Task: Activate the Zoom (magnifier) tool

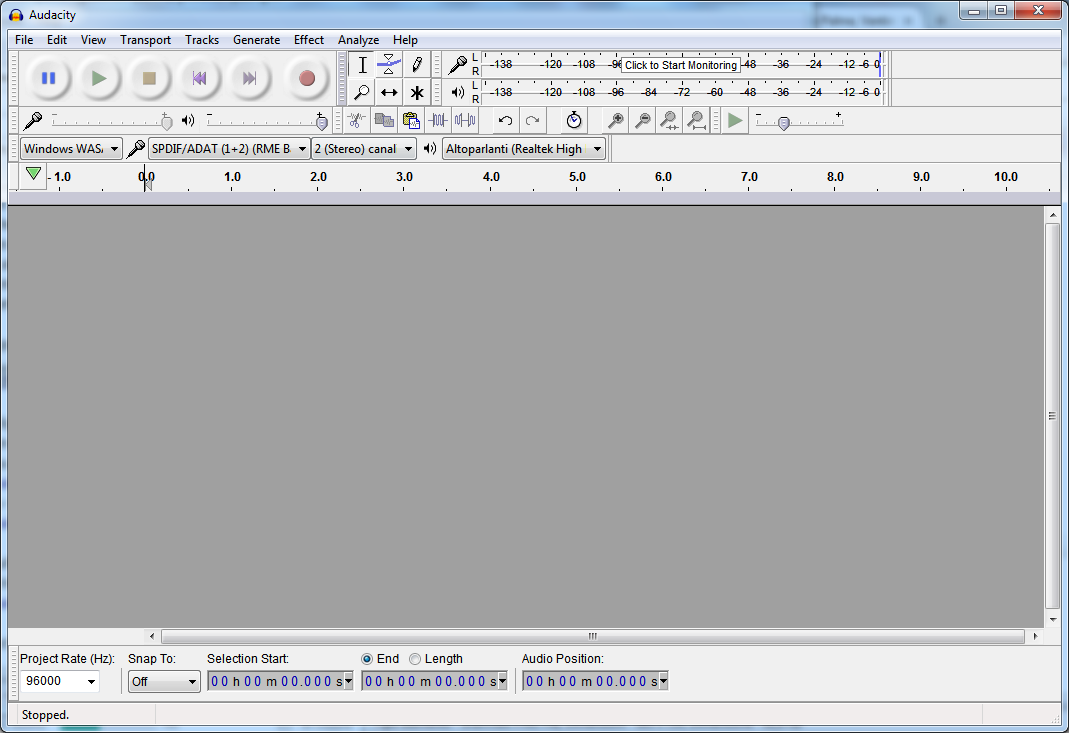Action: point(362,92)
